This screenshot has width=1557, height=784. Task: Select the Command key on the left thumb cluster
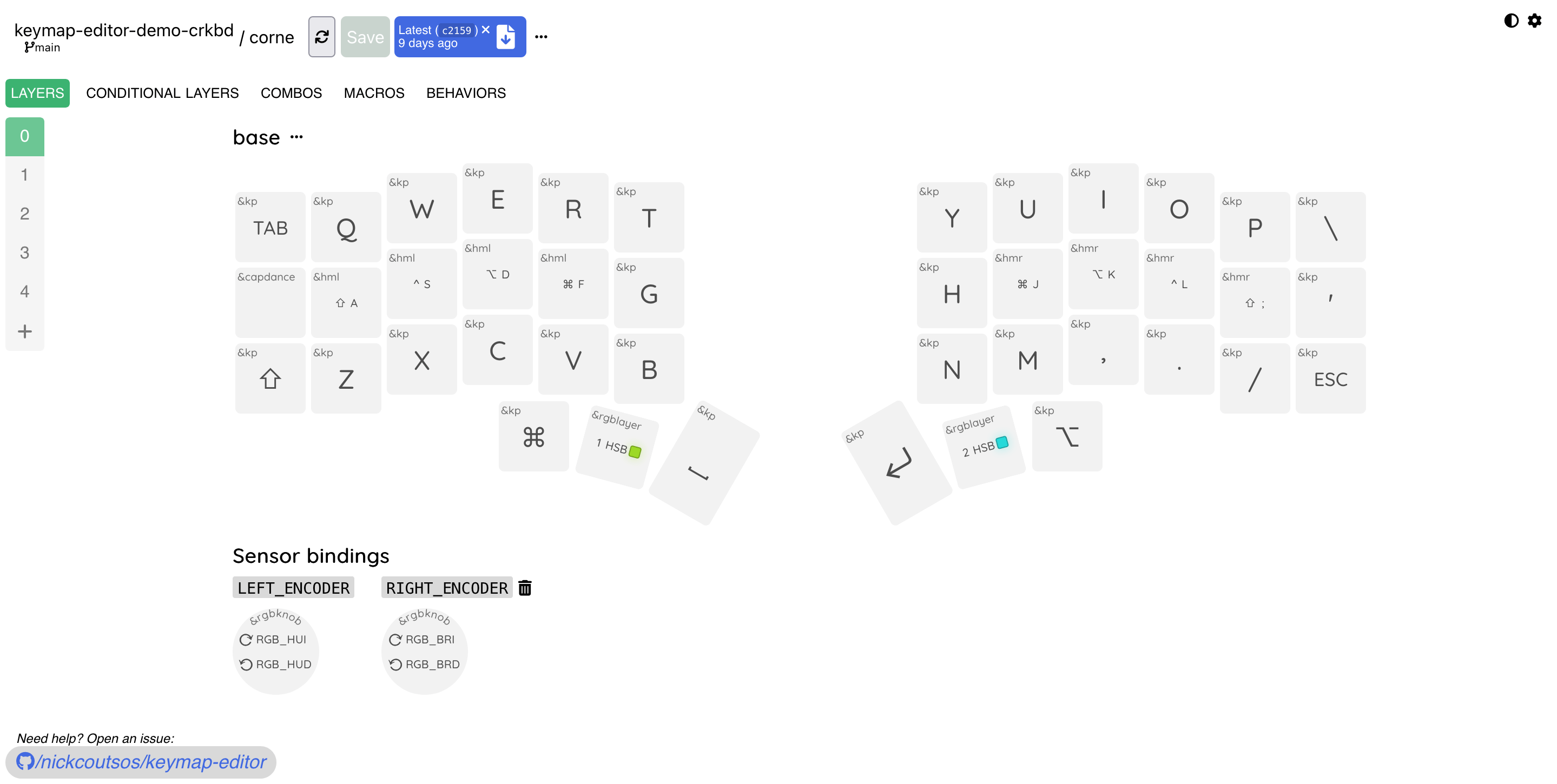pyautogui.click(x=532, y=435)
